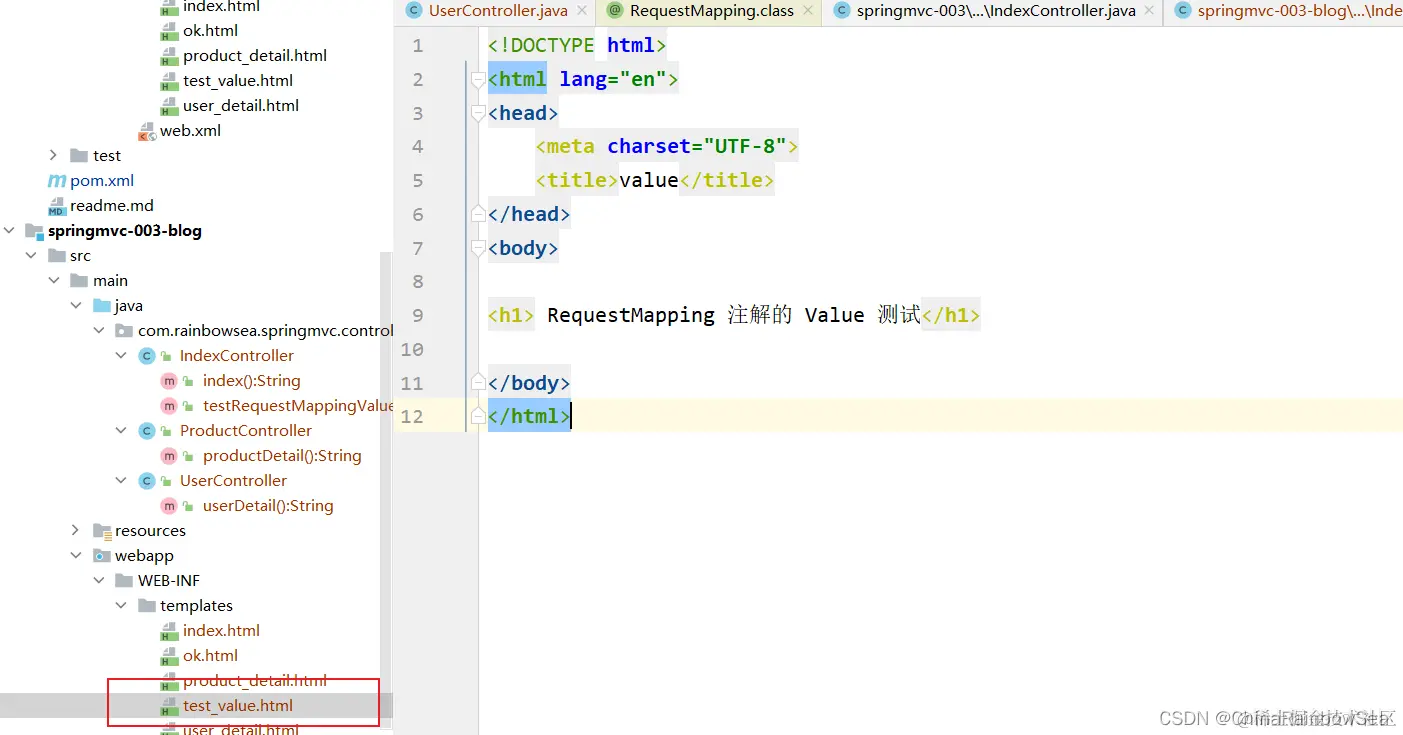Close the RequestMapping.class tab

coord(808,11)
